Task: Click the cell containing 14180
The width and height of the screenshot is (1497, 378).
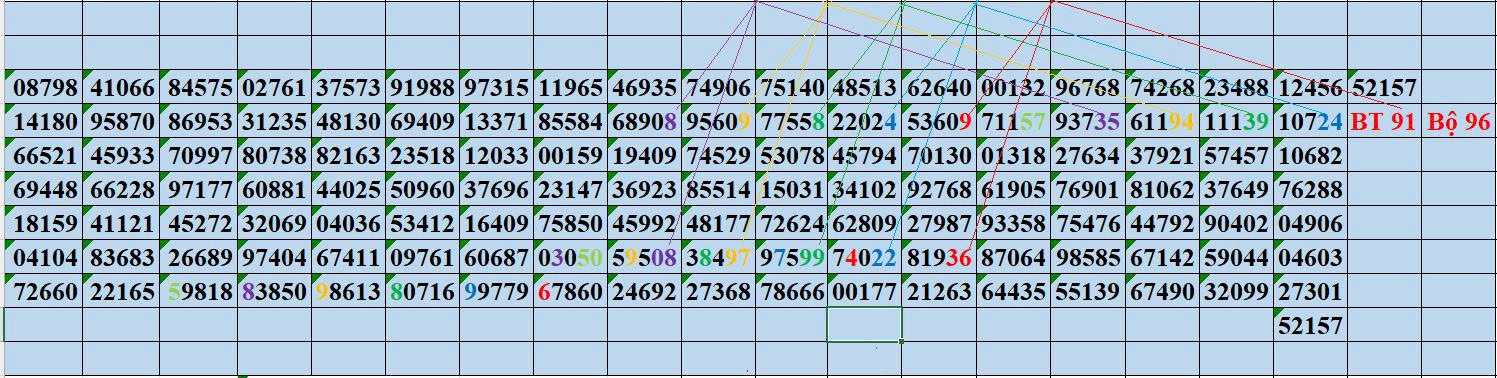Action: 44,122
